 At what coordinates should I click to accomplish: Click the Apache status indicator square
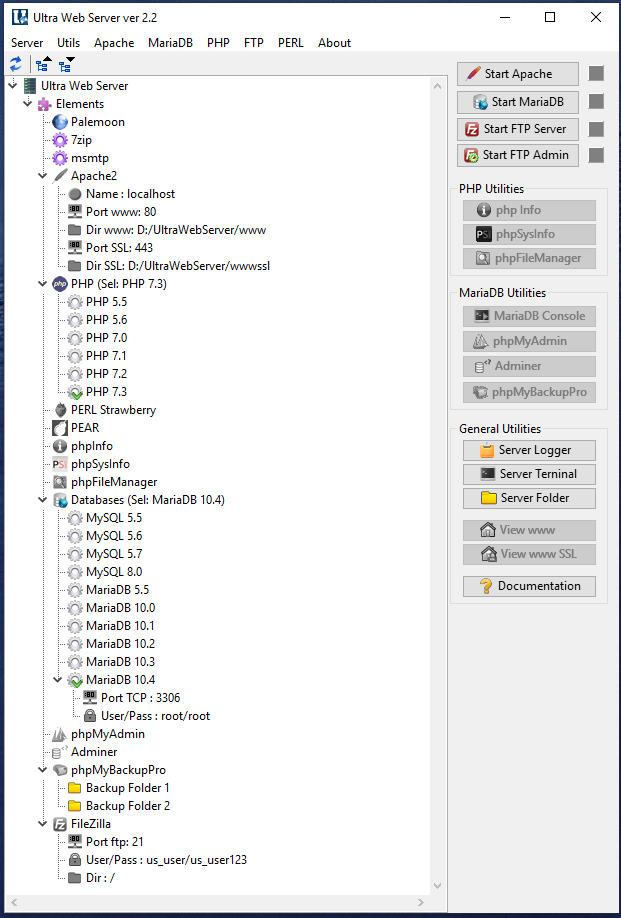tap(596, 74)
